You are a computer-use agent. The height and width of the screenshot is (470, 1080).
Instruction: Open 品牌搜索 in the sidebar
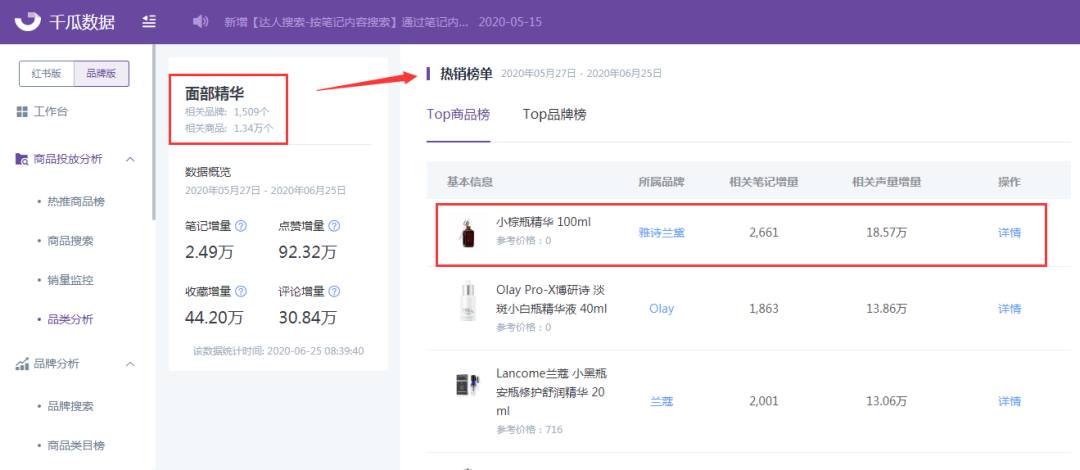[x=70, y=406]
